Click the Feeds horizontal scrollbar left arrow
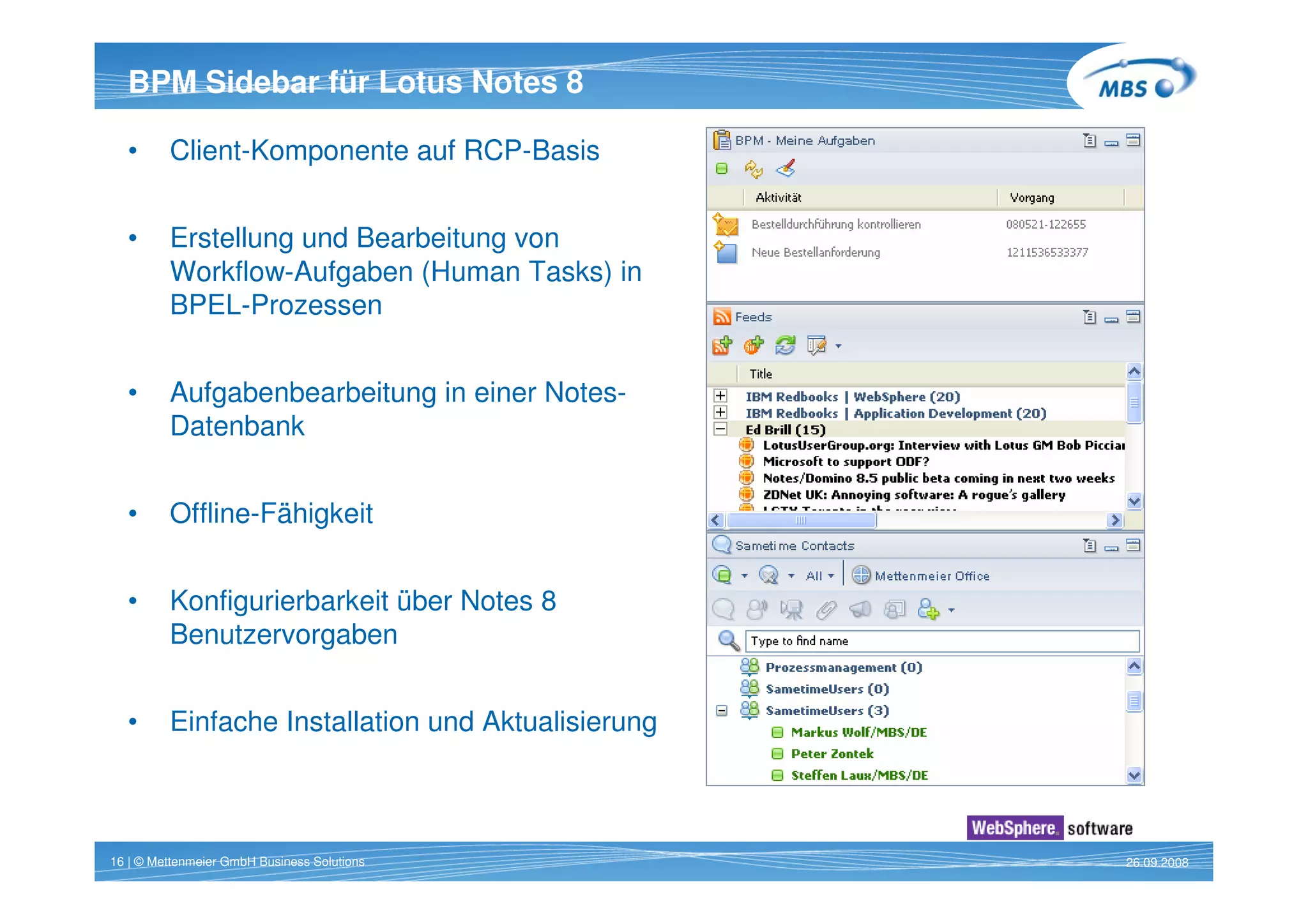The image size is (1308, 924). [716, 520]
